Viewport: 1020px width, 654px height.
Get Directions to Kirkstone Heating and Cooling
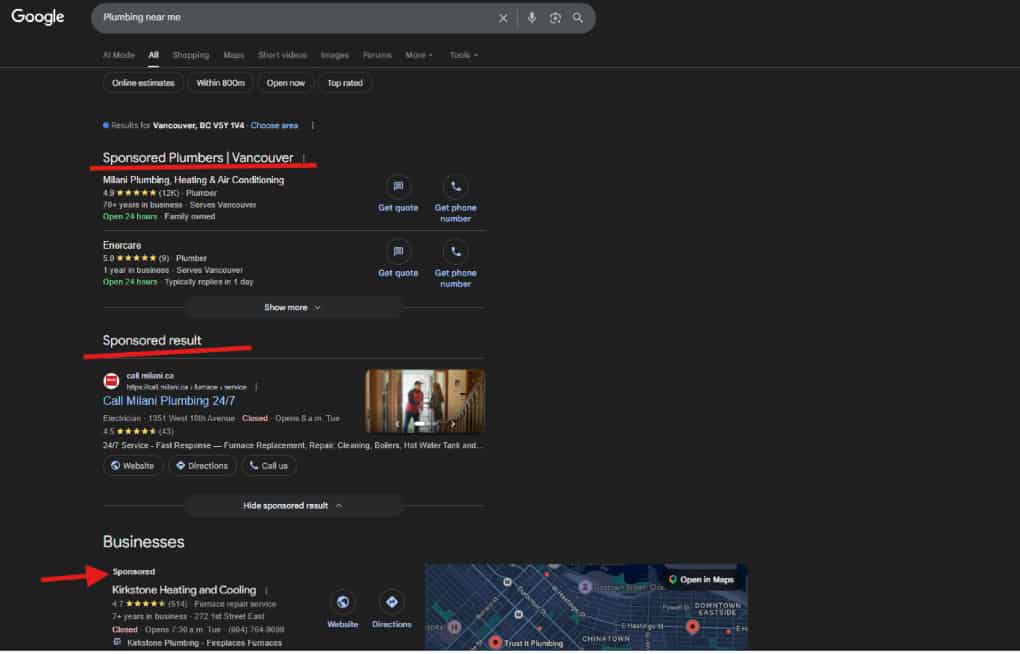[391, 600]
